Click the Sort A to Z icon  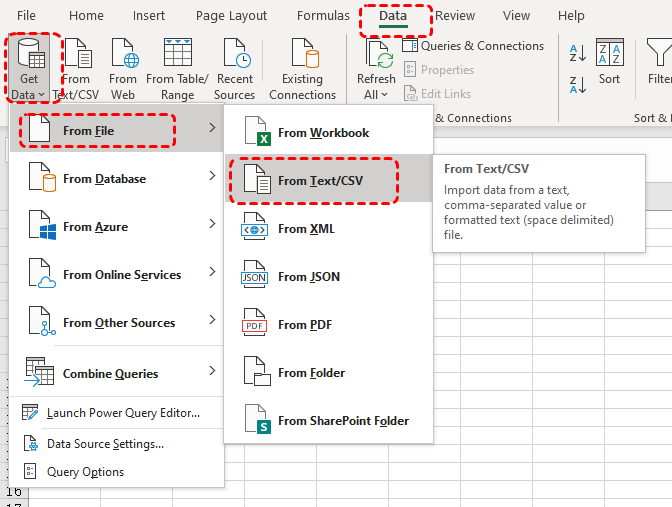click(578, 53)
